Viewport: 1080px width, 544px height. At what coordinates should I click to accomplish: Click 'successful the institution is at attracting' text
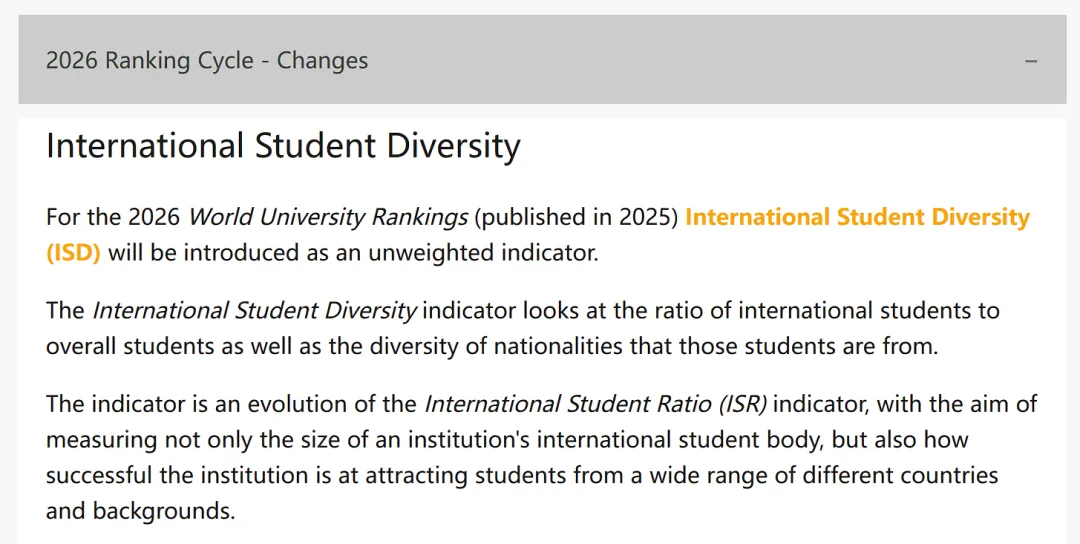click(x=256, y=475)
